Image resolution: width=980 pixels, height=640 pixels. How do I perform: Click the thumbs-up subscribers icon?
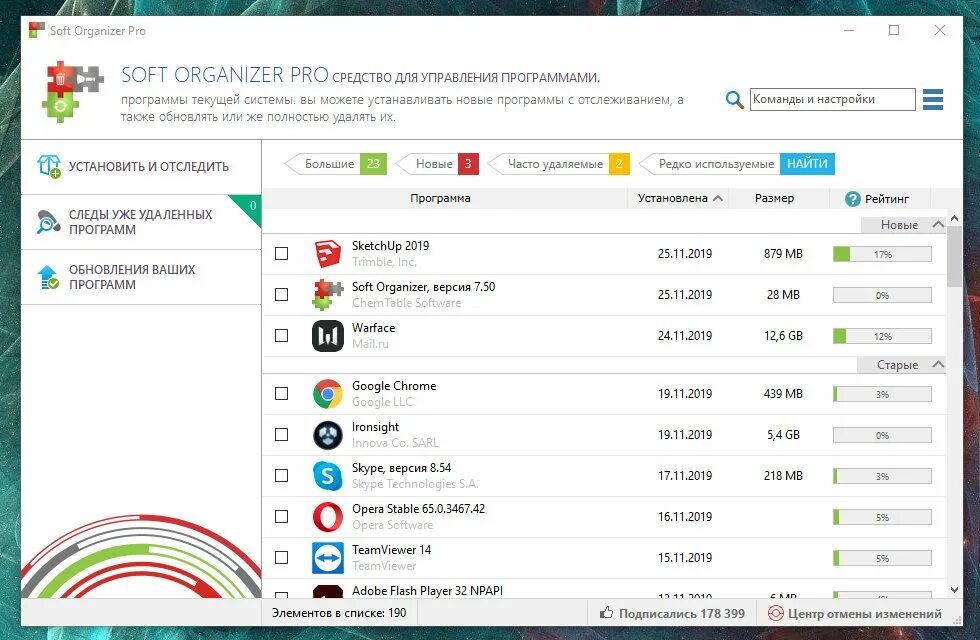tap(606, 612)
